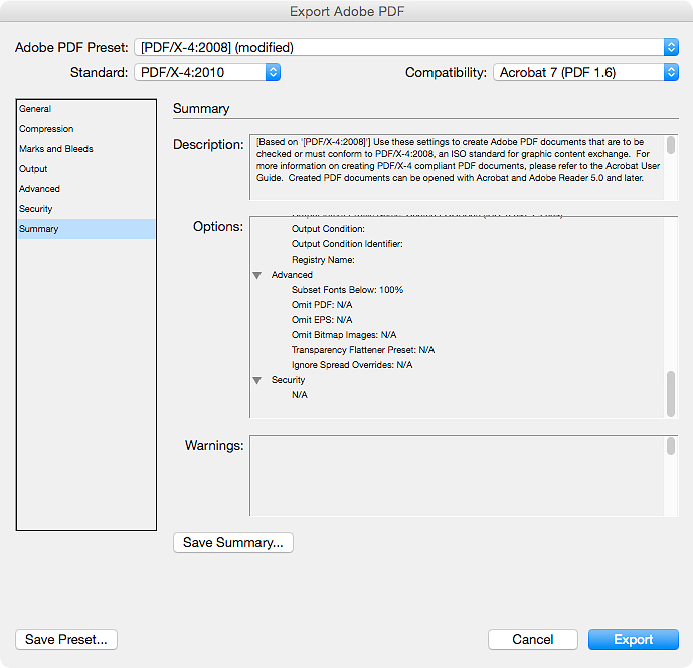693x668 pixels.
Task: Click inside the Description text area
Action: (x=457, y=167)
